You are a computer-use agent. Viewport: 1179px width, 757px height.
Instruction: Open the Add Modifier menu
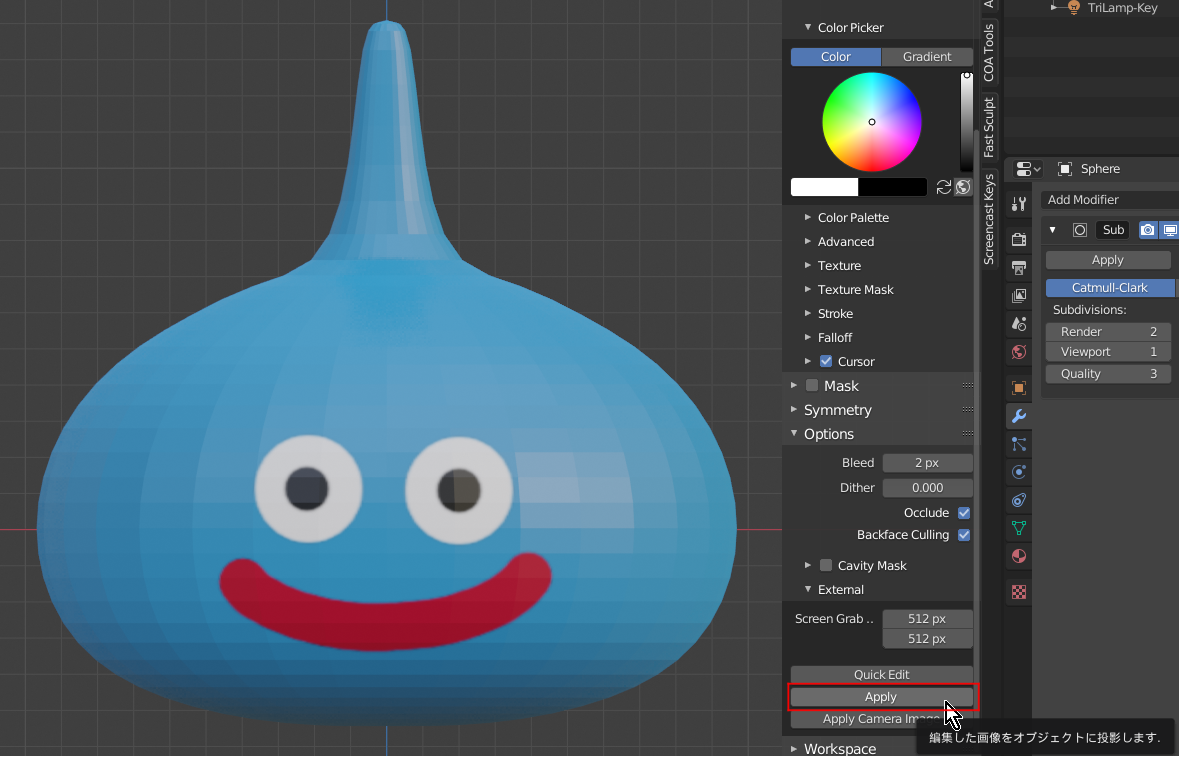coord(1110,200)
